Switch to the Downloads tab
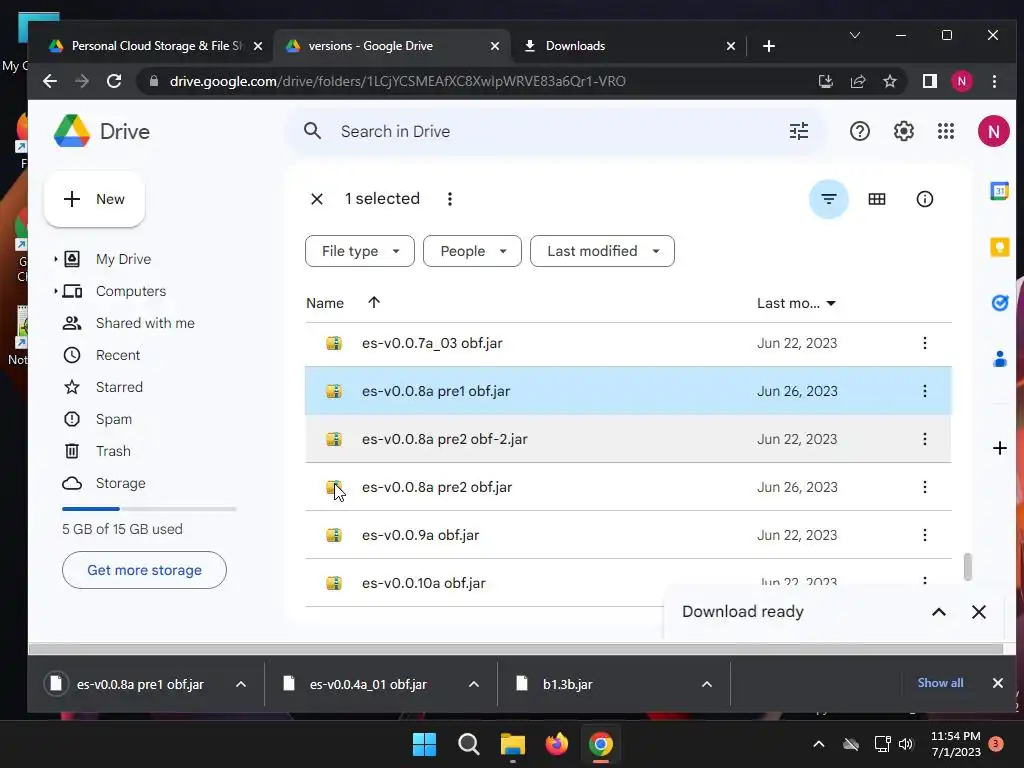This screenshot has width=1024, height=768. (630, 46)
